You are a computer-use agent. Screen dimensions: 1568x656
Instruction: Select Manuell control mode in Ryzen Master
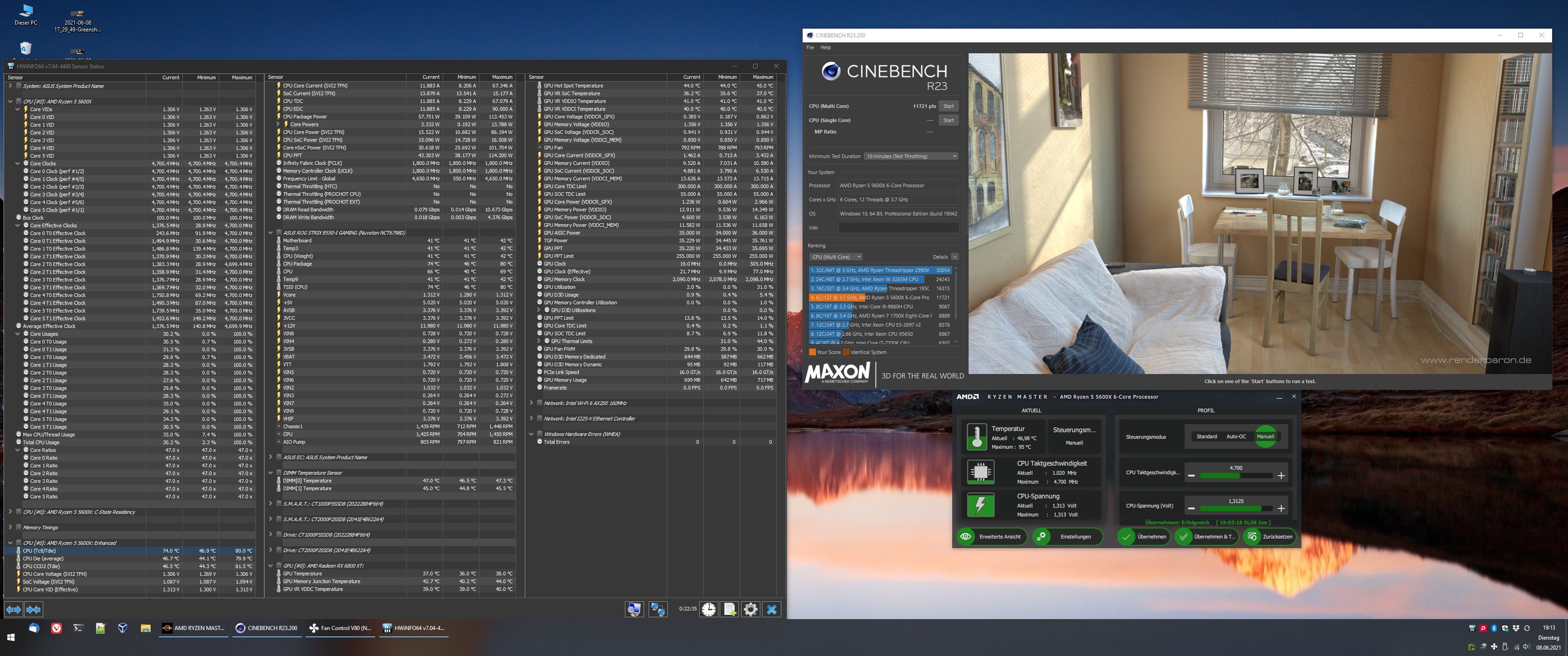click(1265, 436)
